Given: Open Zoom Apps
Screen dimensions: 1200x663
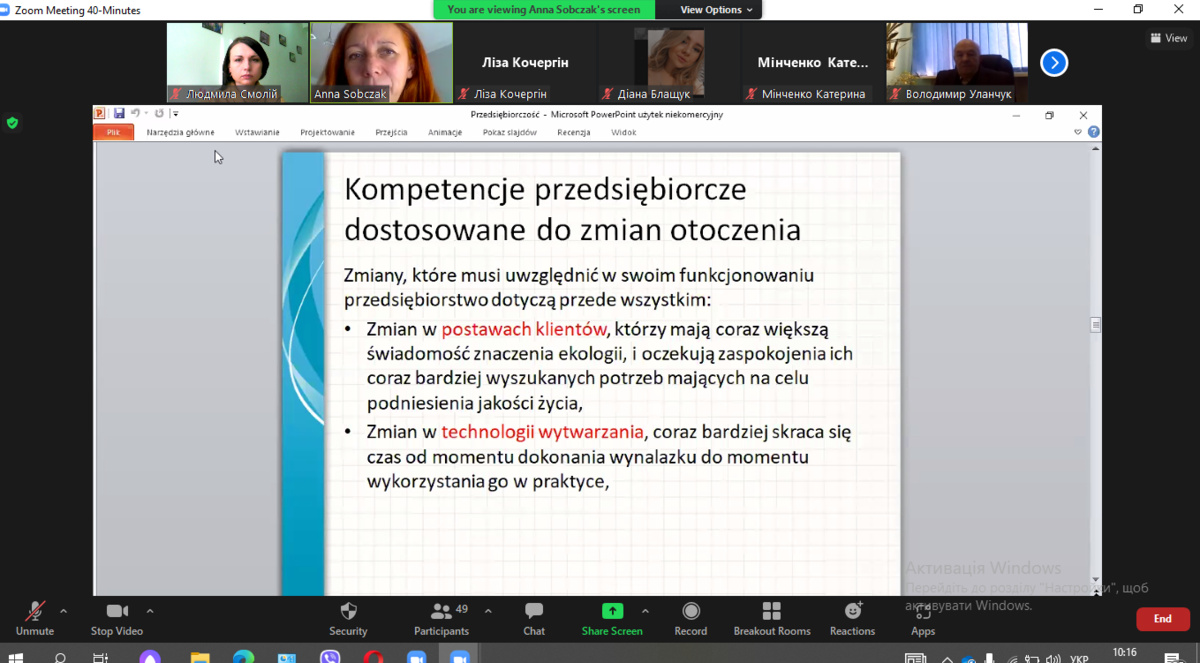Looking at the screenshot, I should tap(923, 619).
